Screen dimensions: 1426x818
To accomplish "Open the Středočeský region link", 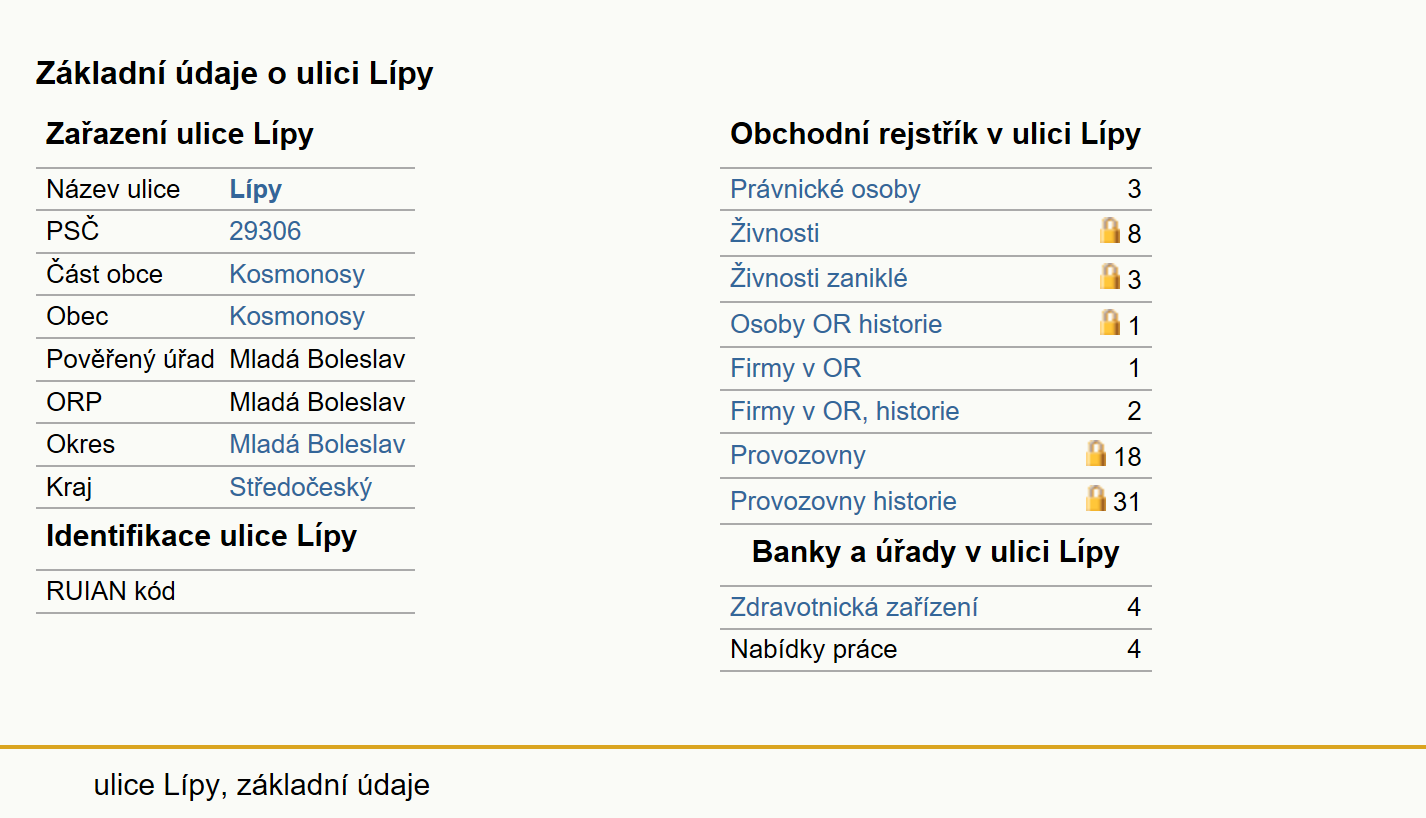I will click(x=301, y=487).
